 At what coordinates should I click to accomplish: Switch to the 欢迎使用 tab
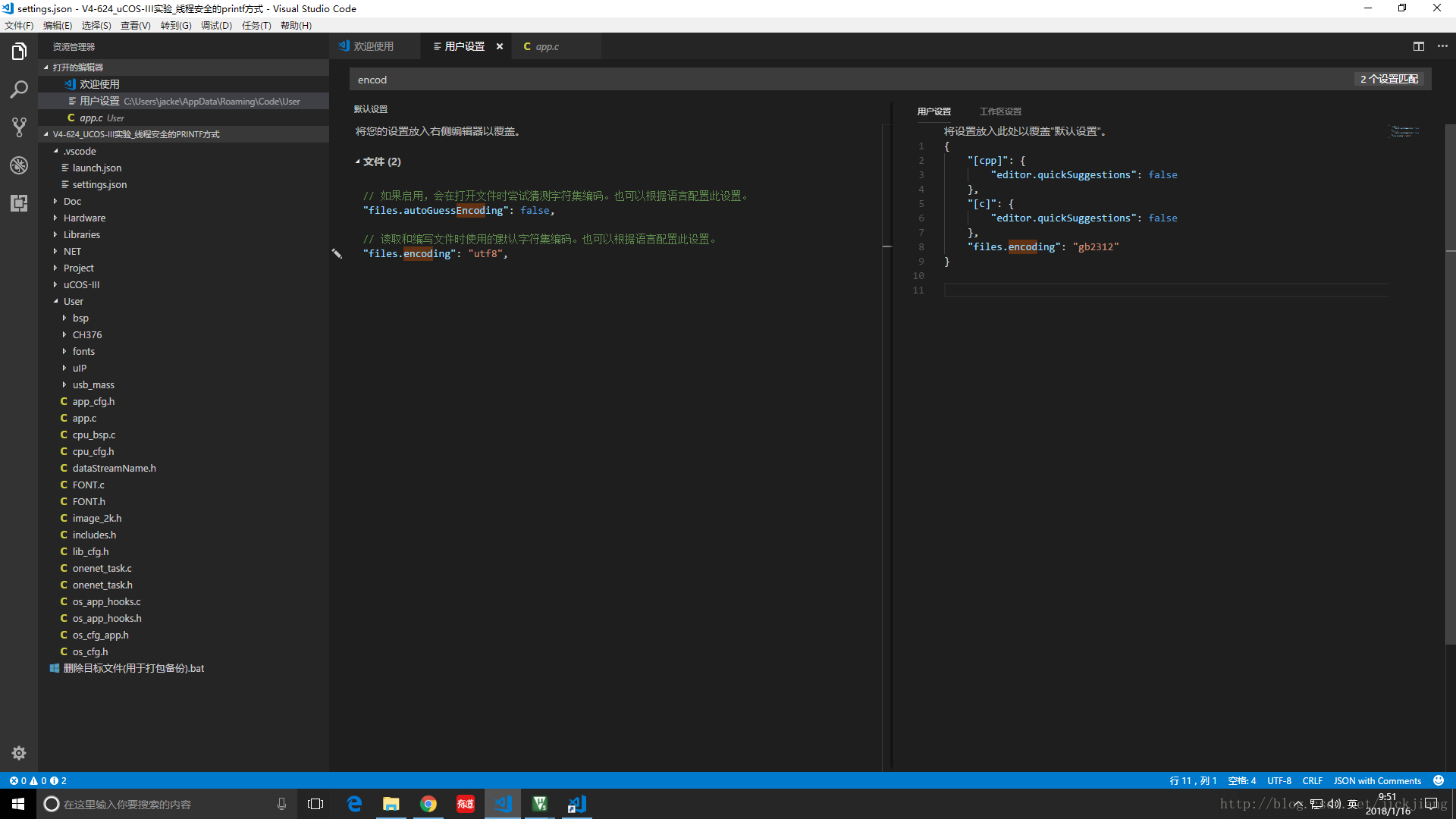375,46
